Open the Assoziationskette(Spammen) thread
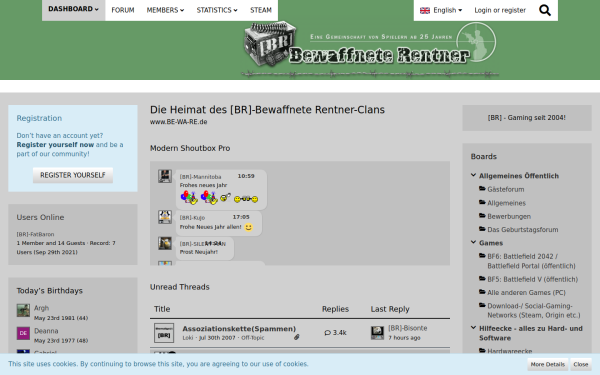 pyautogui.click(x=239, y=329)
